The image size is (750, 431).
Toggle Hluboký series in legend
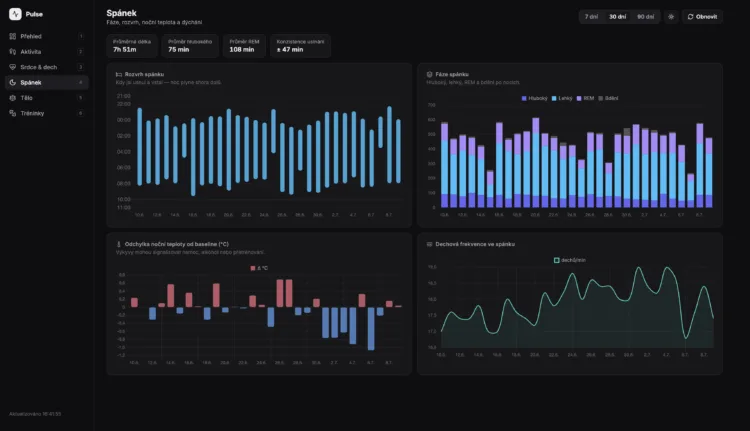tap(534, 99)
